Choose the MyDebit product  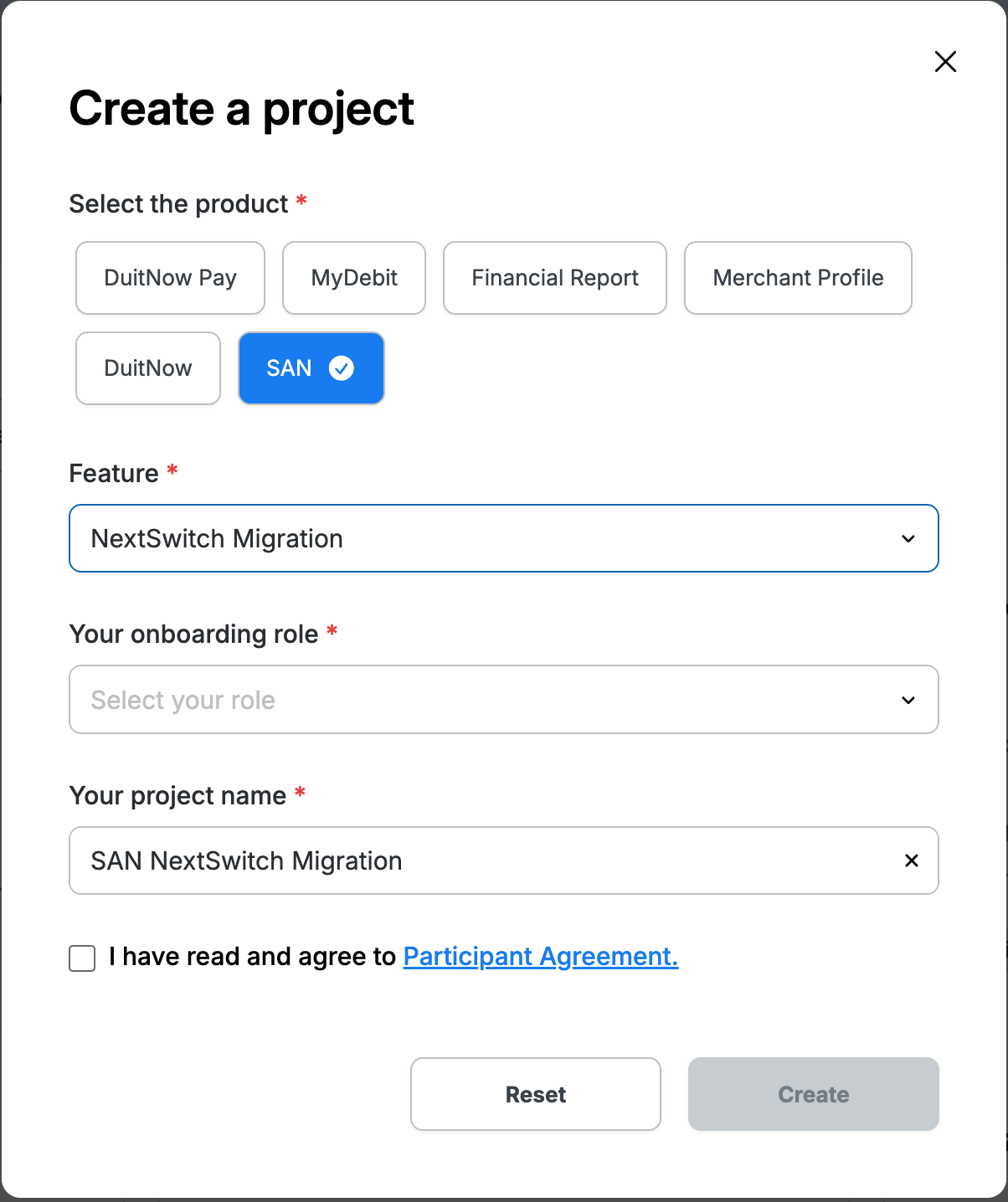pos(353,278)
